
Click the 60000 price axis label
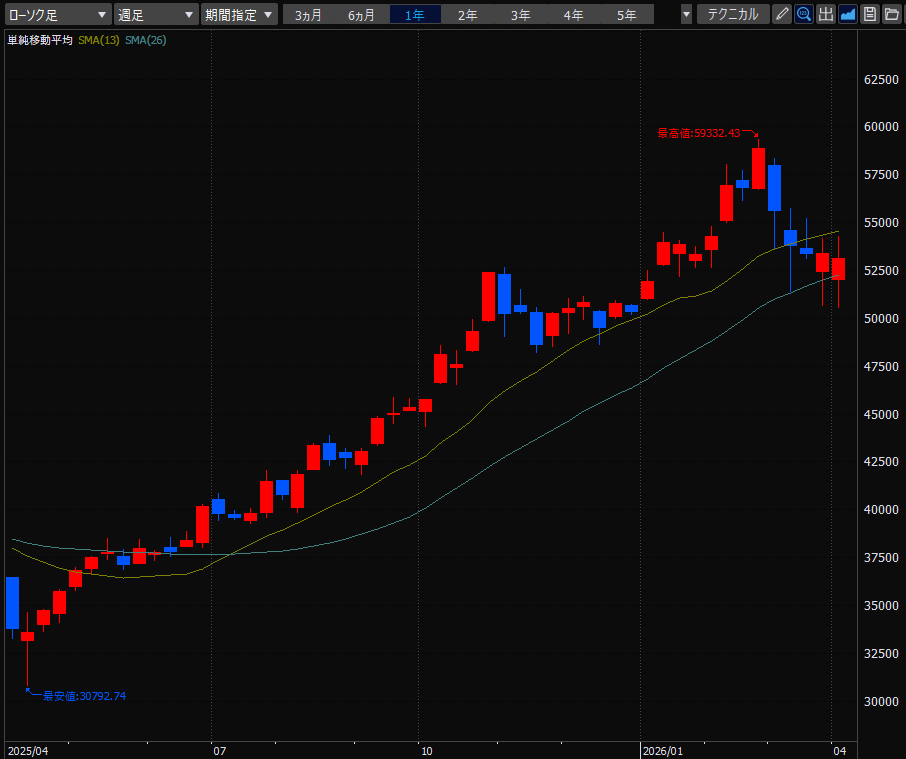click(x=881, y=127)
